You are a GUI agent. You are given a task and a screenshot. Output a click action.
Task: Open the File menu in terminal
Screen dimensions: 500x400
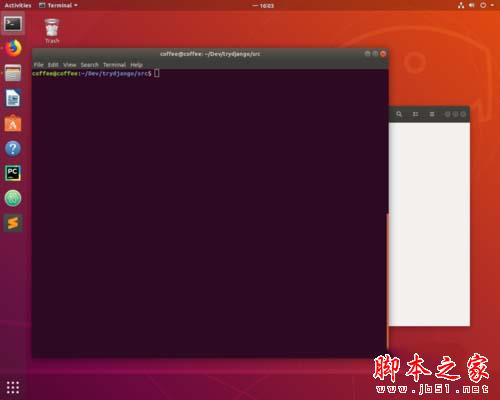coord(39,65)
